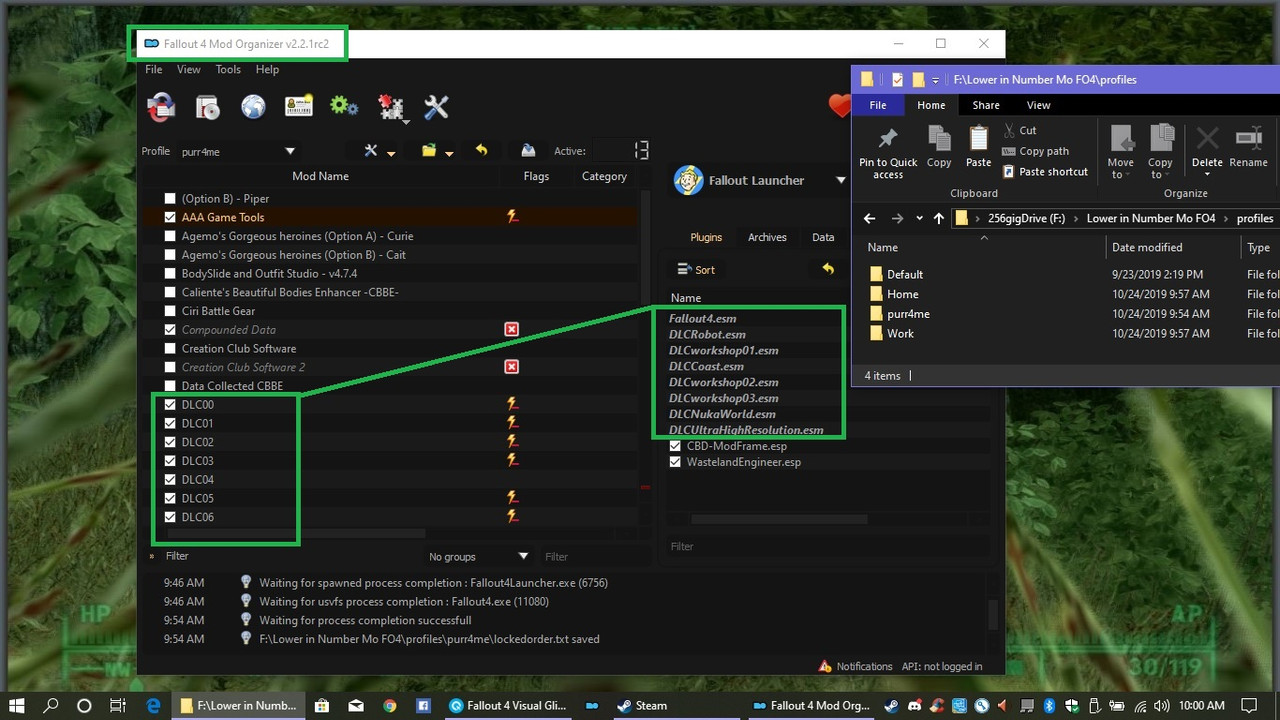Viewport: 1280px width, 720px height.
Task: Disable the AAA Game Tools mod
Action: [x=170, y=217]
